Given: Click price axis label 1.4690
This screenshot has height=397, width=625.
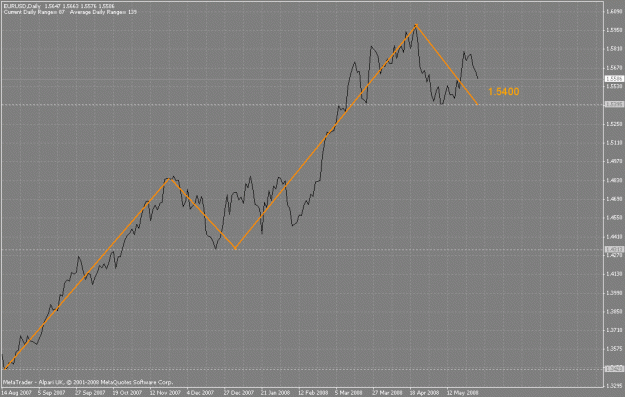Looking at the screenshot, I should click(x=614, y=199).
